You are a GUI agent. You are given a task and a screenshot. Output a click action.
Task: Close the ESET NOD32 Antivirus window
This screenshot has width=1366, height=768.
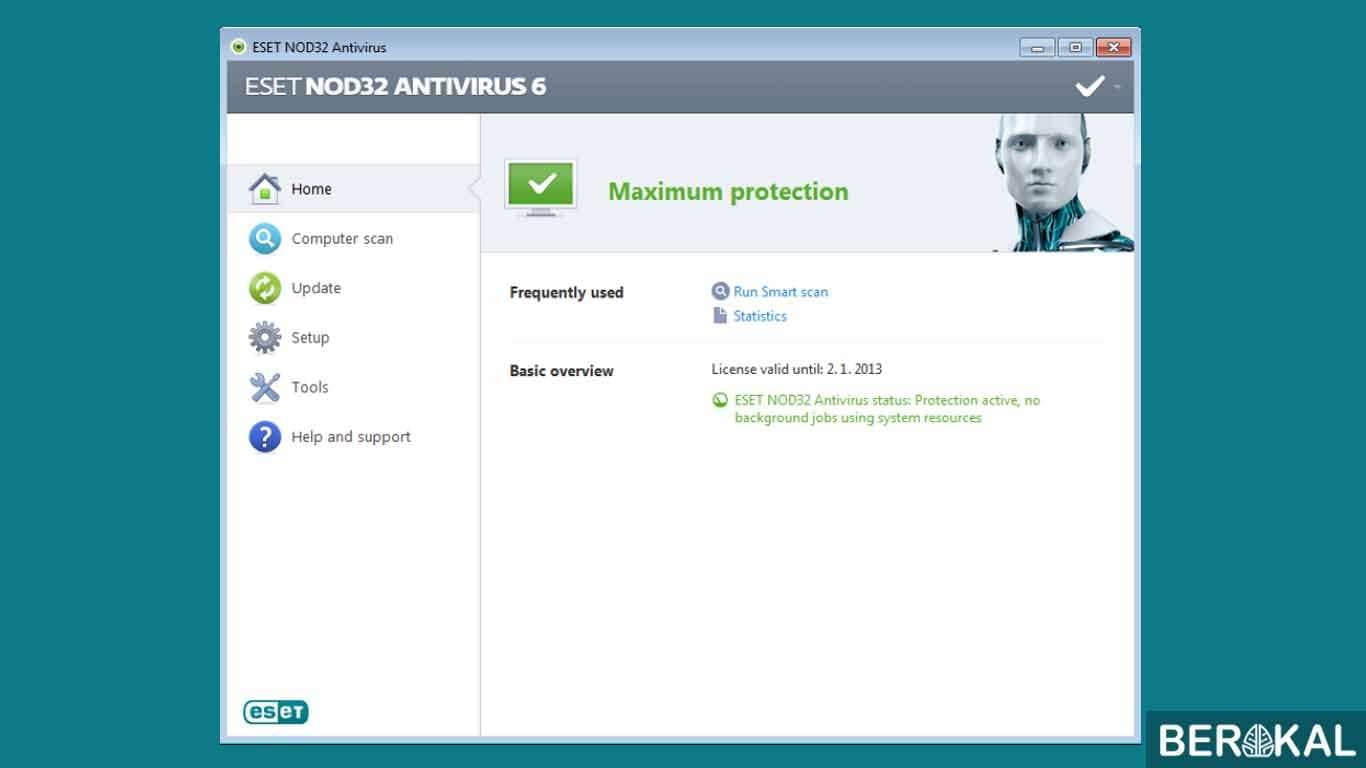tap(1113, 47)
